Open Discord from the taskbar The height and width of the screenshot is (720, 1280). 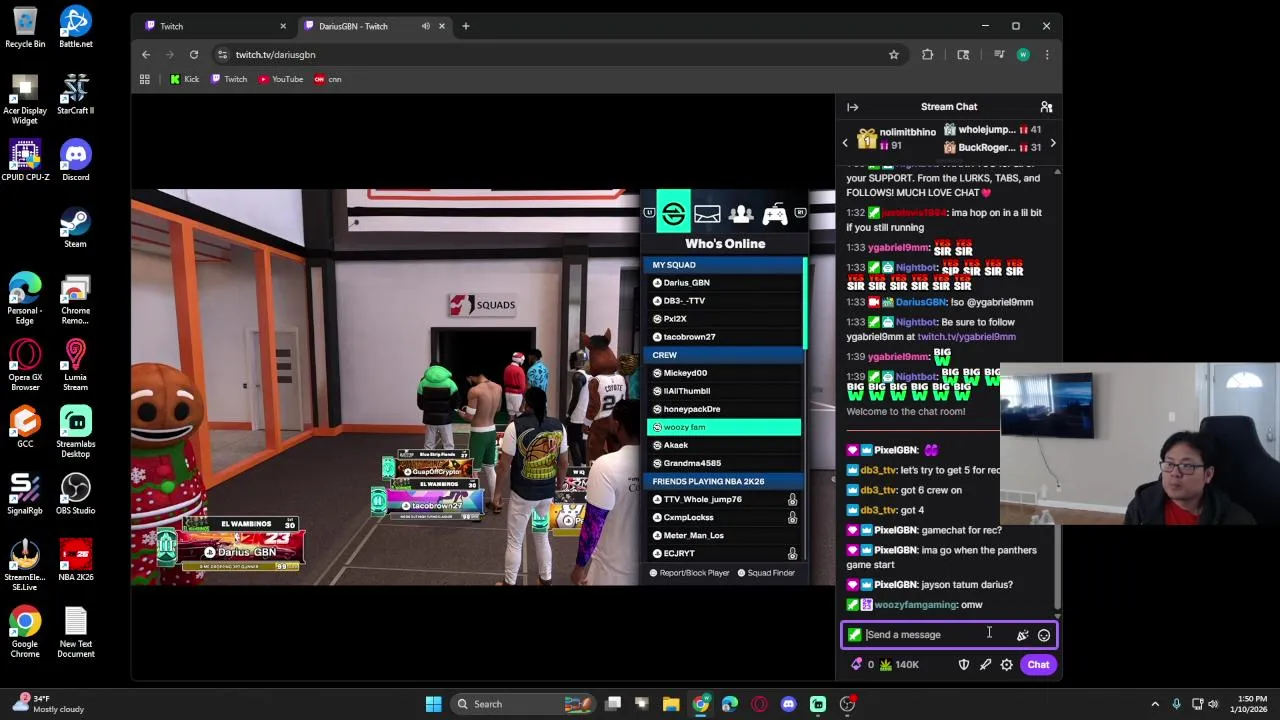(x=788, y=704)
